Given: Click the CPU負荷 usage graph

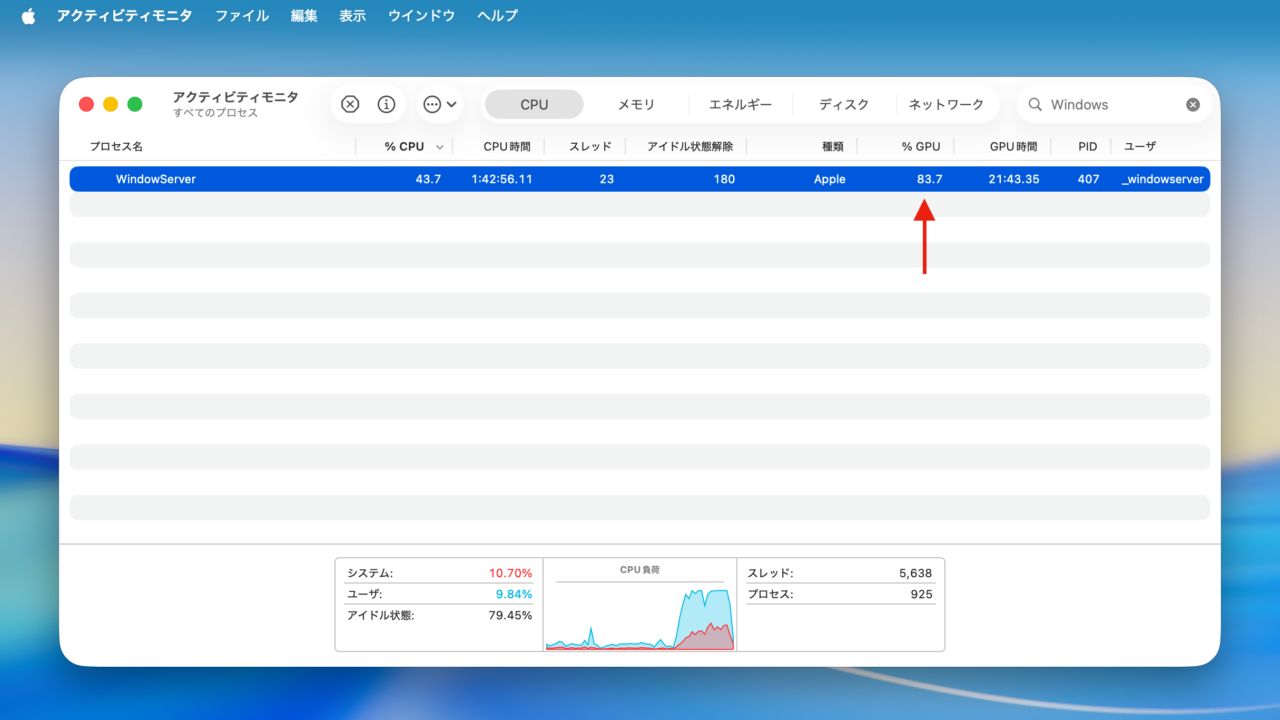Looking at the screenshot, I should tap(640, 610).
